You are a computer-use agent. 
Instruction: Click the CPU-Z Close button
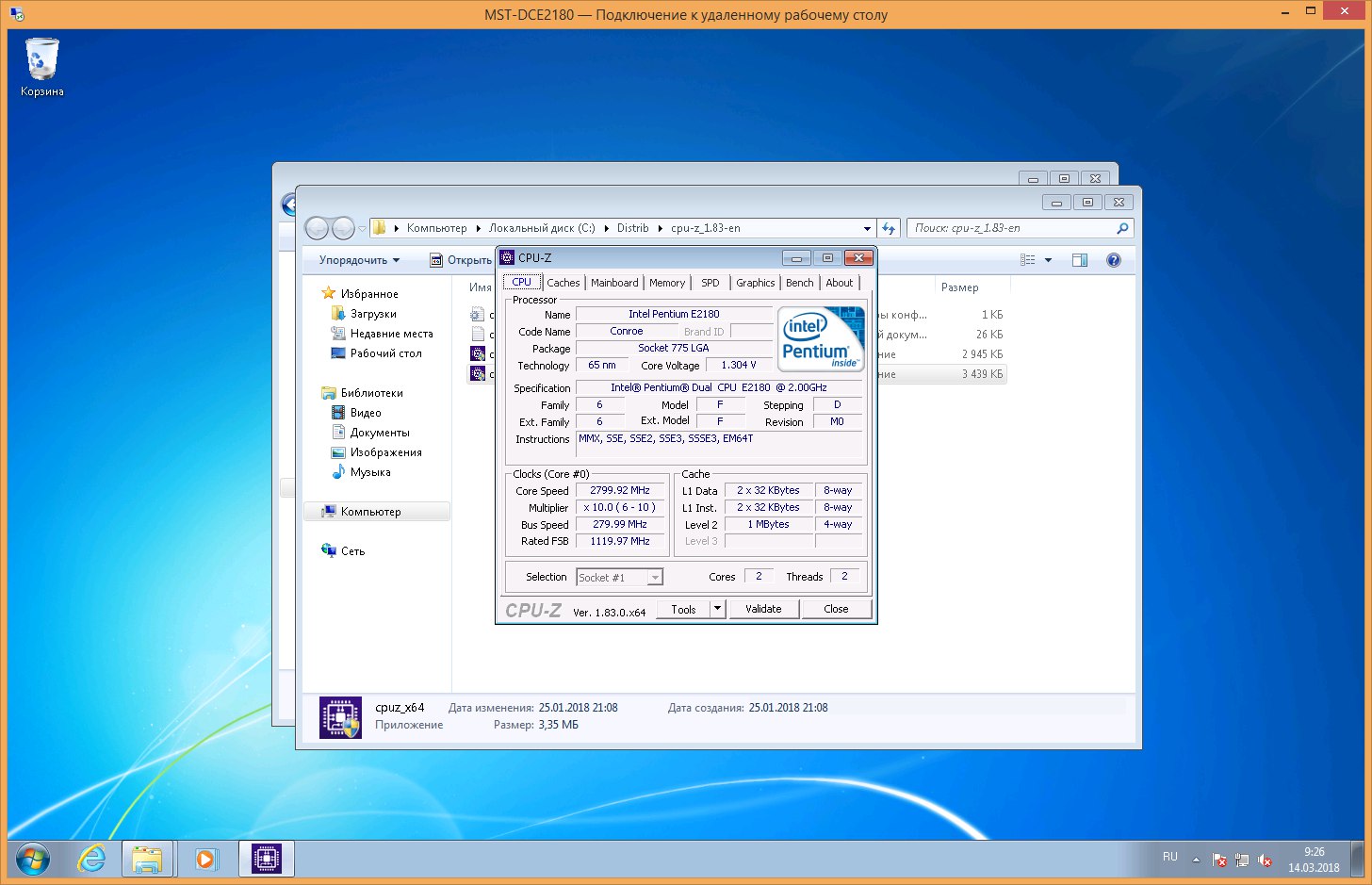(x=836, y=609)
